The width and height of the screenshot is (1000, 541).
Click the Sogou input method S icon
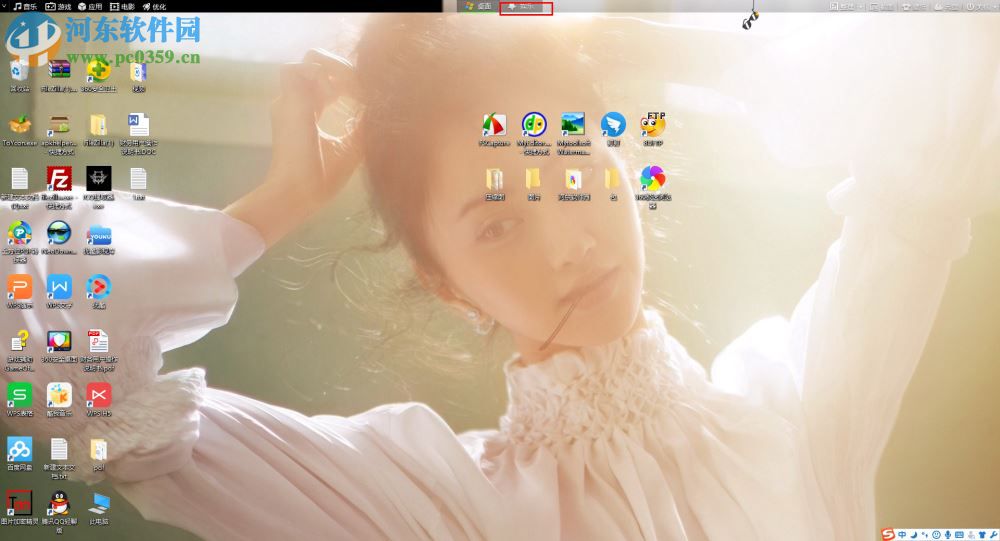click(x=887, y=533)
